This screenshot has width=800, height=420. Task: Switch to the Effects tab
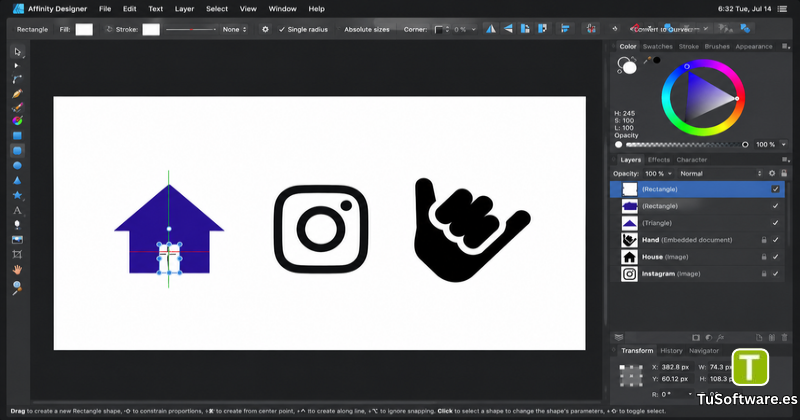(x=659, y=160)
